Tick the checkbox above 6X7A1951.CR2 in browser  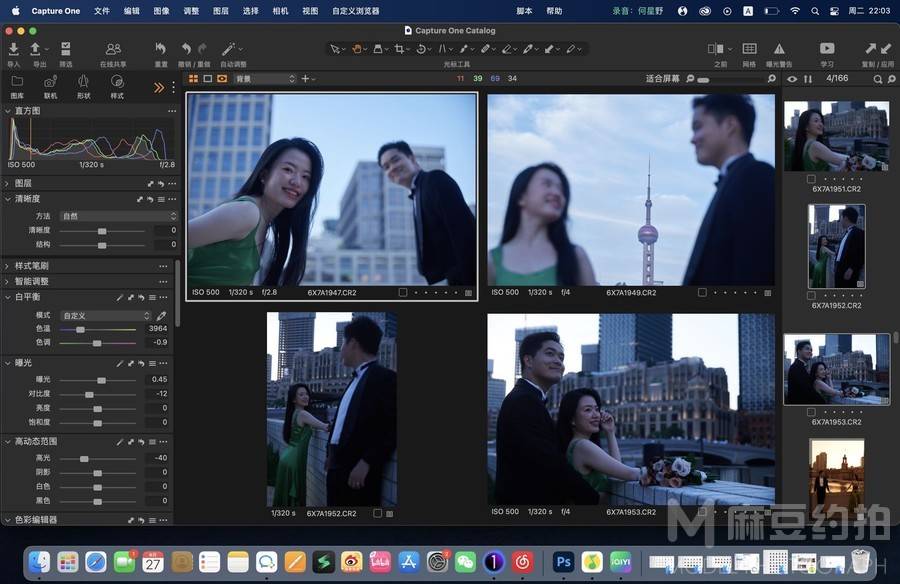tap(811, 179)
